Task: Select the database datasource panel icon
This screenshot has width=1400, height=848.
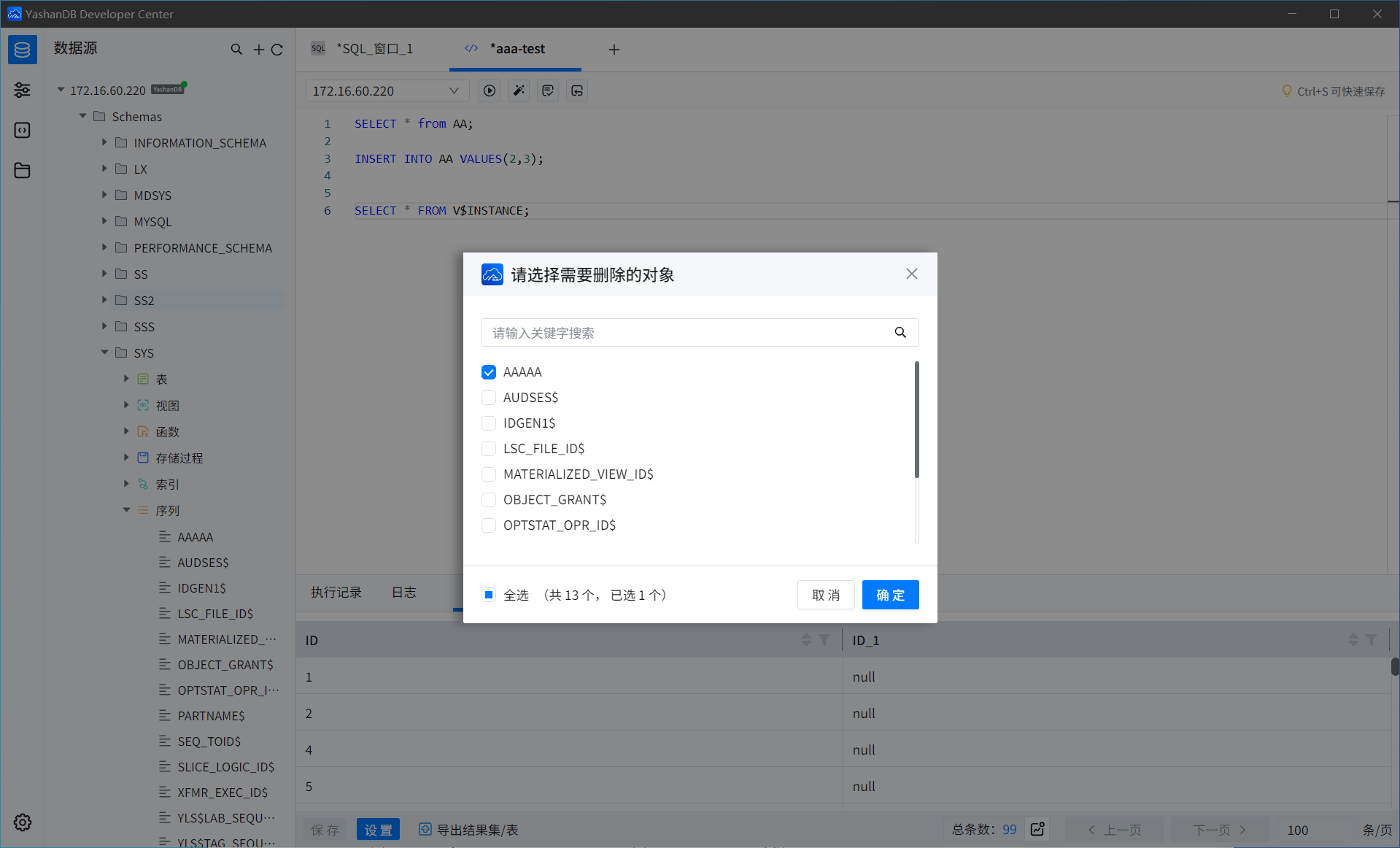Action: [x=22, y=49]
